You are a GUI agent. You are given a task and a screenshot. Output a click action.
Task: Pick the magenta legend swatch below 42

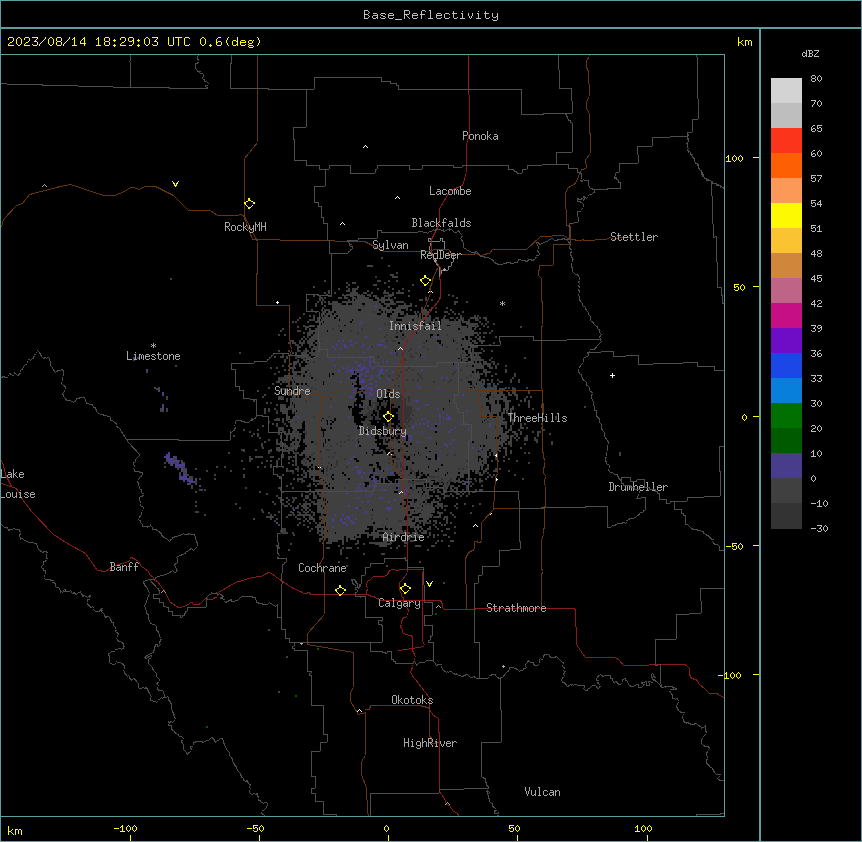(x=786, y=315)
